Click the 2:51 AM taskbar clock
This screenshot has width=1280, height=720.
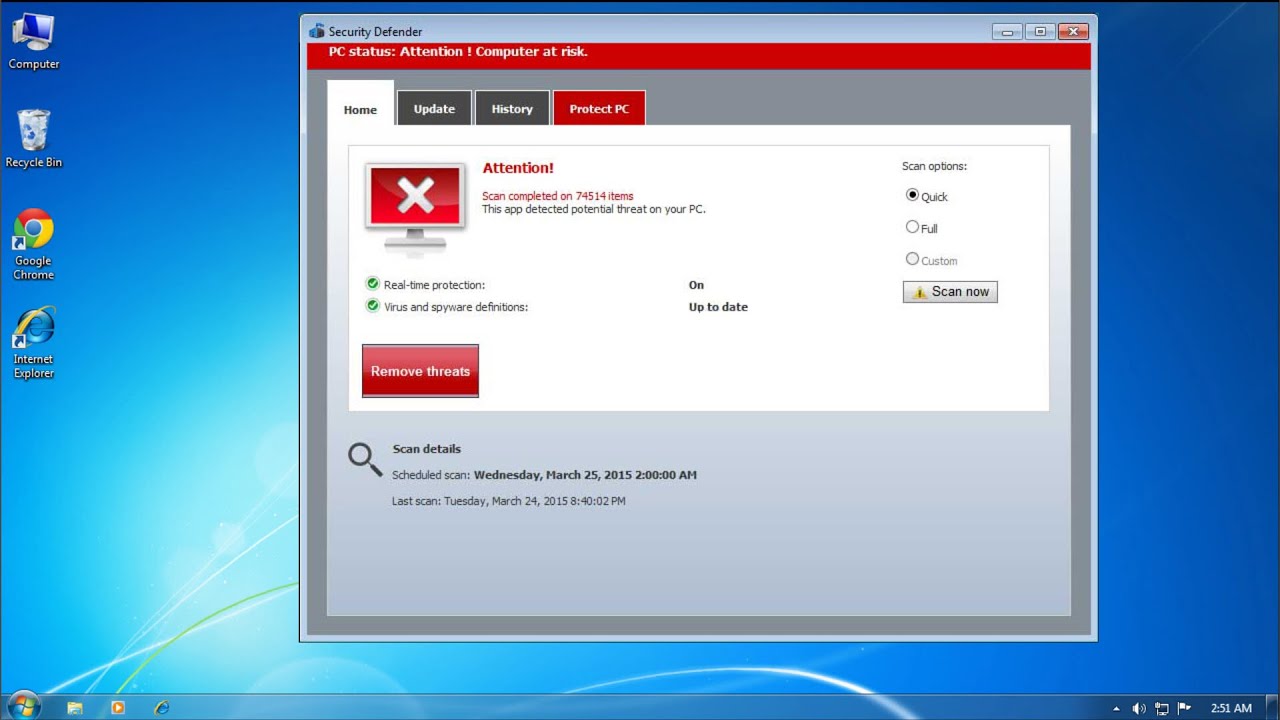tap(1231, 708)
